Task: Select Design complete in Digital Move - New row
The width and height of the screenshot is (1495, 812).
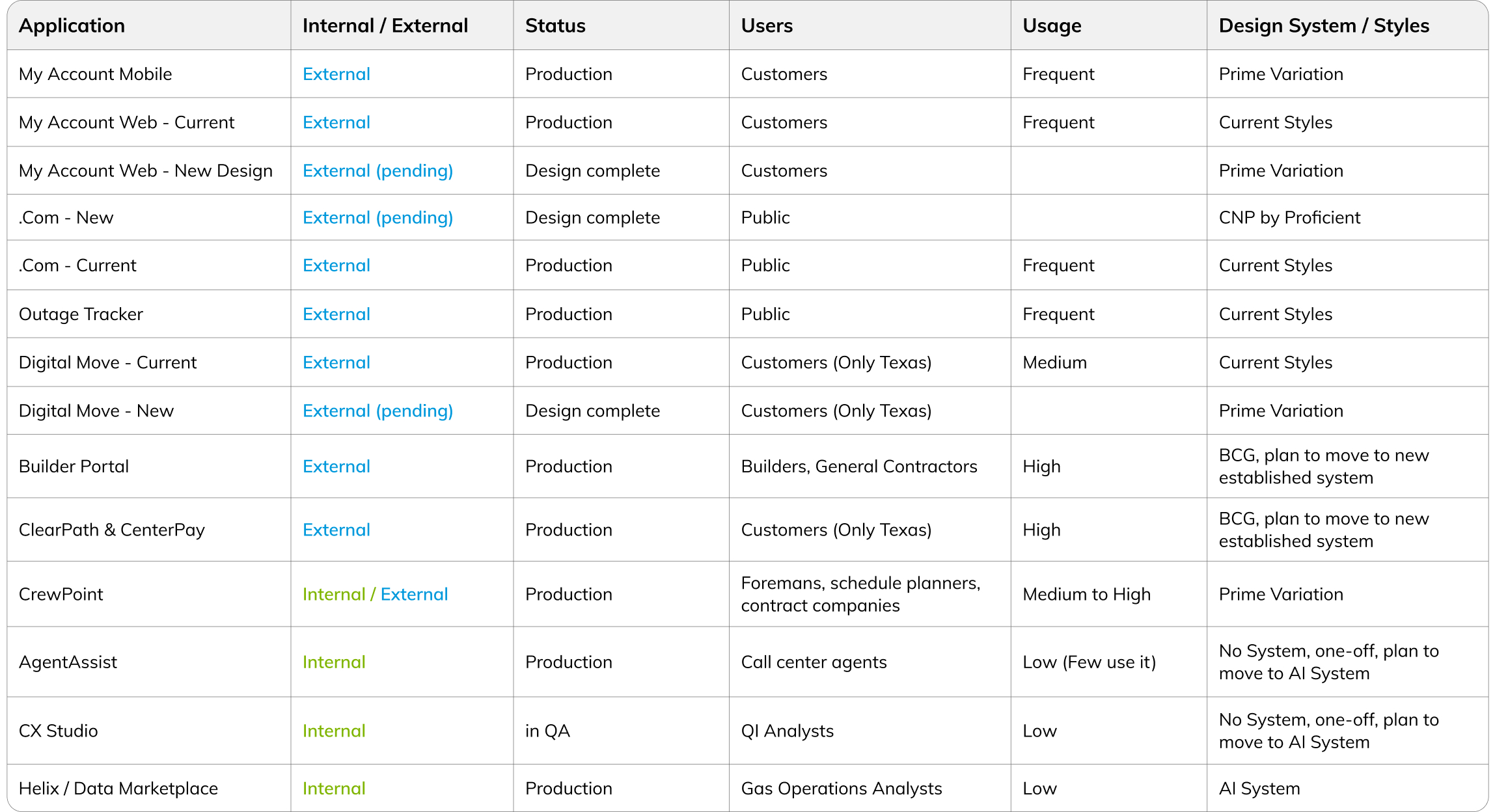Action: 592,411
